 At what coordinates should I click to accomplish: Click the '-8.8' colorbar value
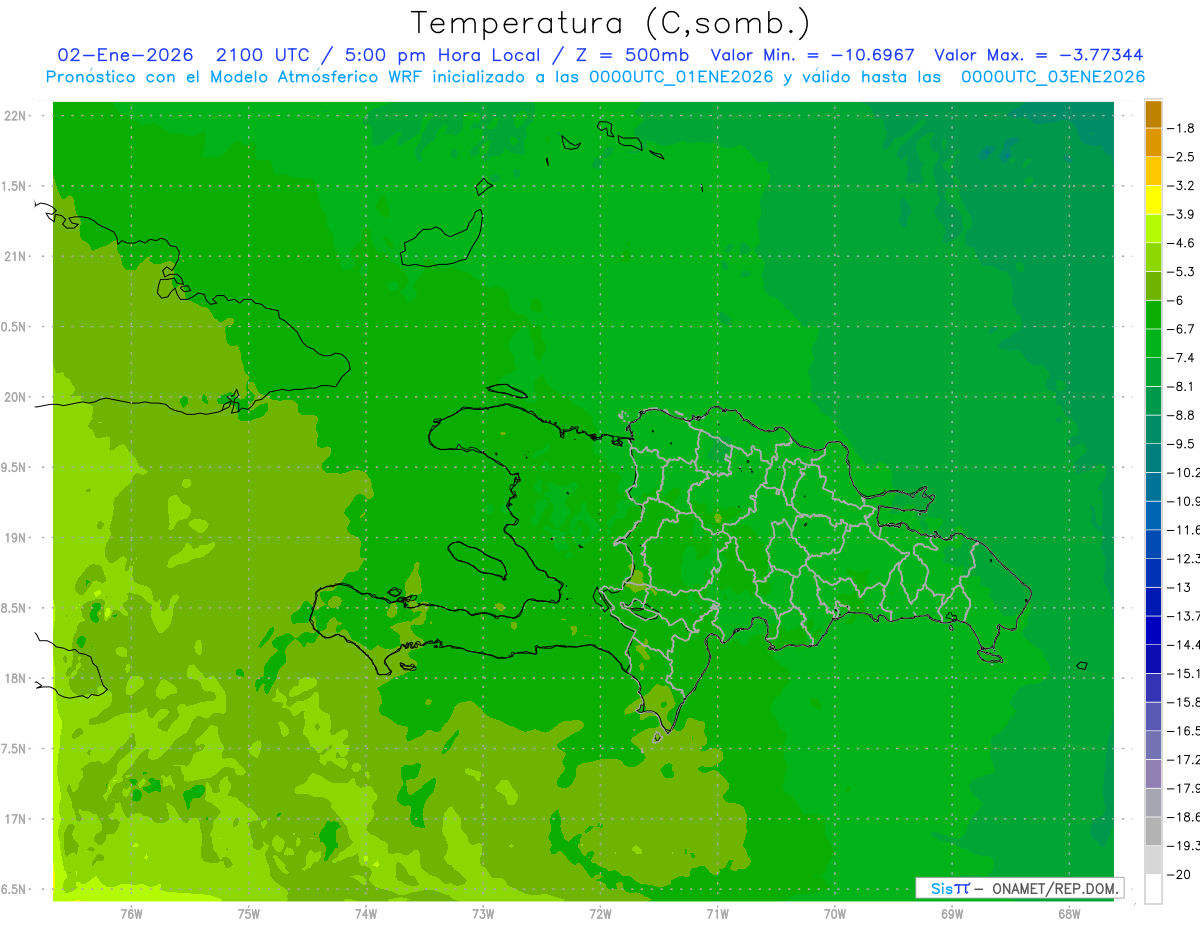coord(1181,415)
